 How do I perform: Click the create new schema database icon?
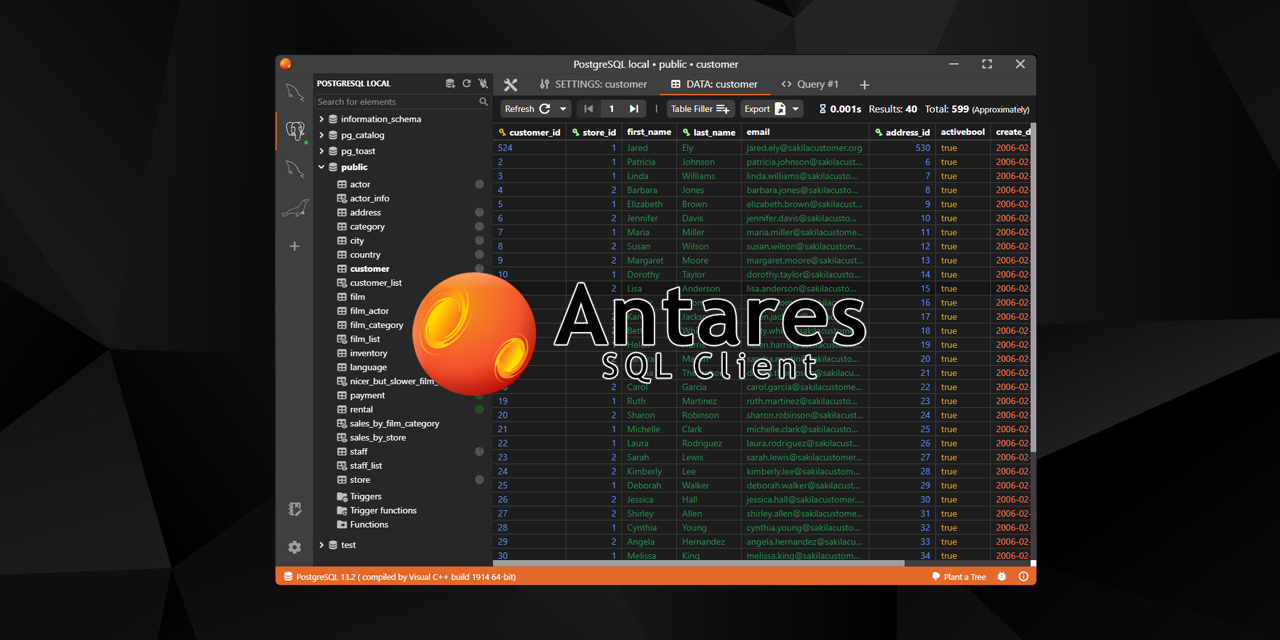pyautogui.click(x=450, y=84)
